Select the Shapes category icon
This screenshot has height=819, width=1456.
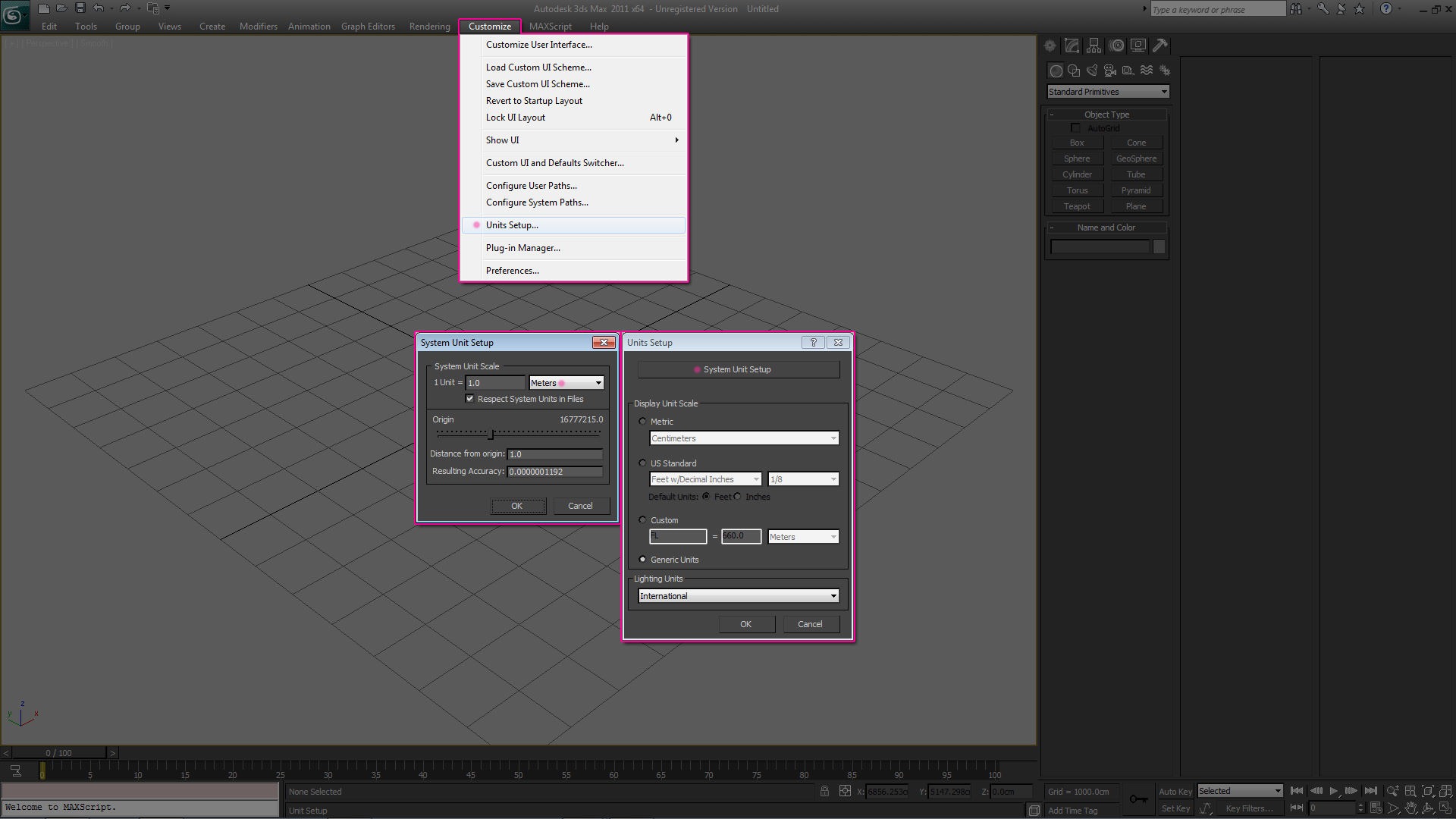1074,71
